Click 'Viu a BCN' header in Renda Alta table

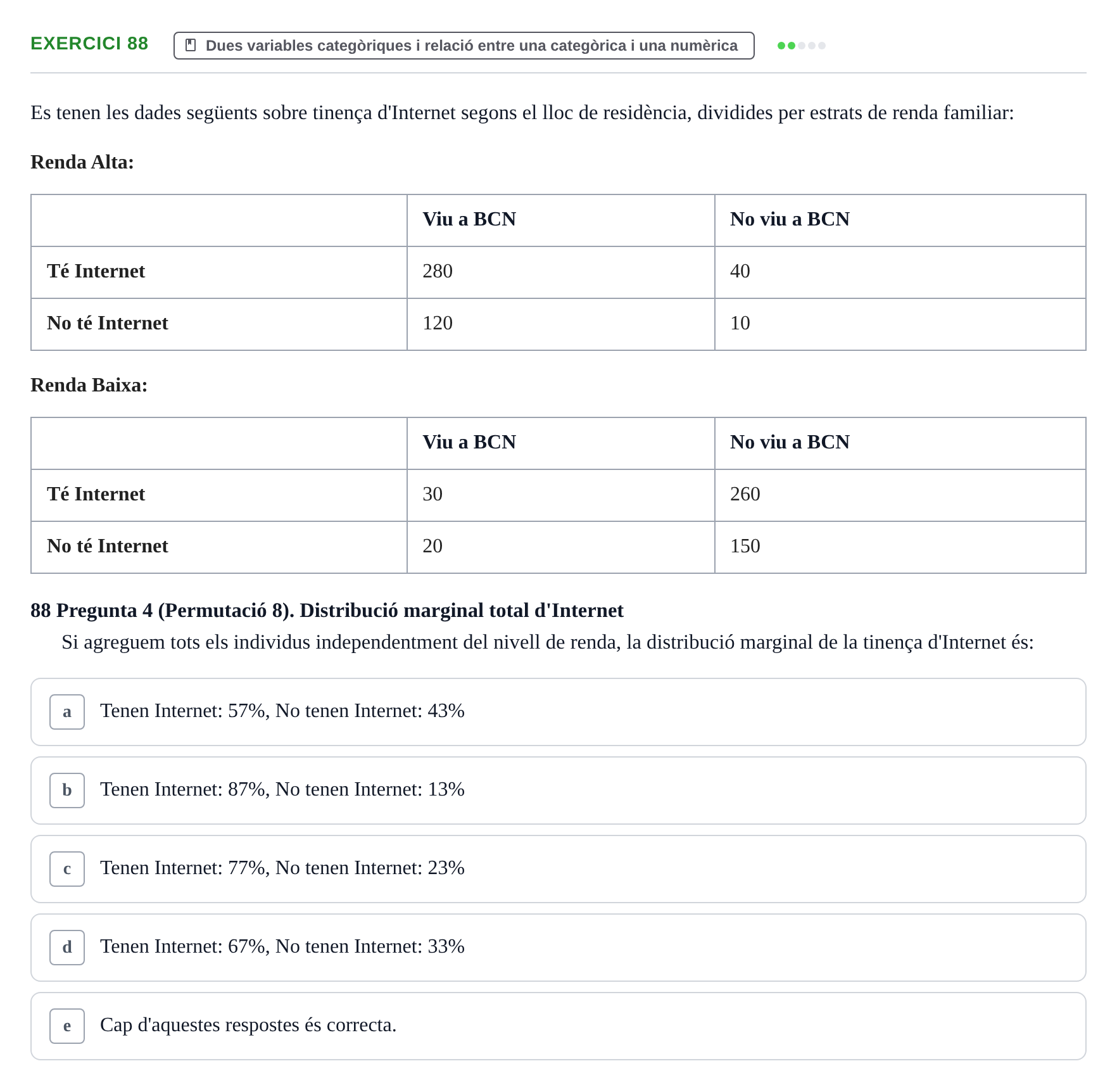click(x=469, y=219)
